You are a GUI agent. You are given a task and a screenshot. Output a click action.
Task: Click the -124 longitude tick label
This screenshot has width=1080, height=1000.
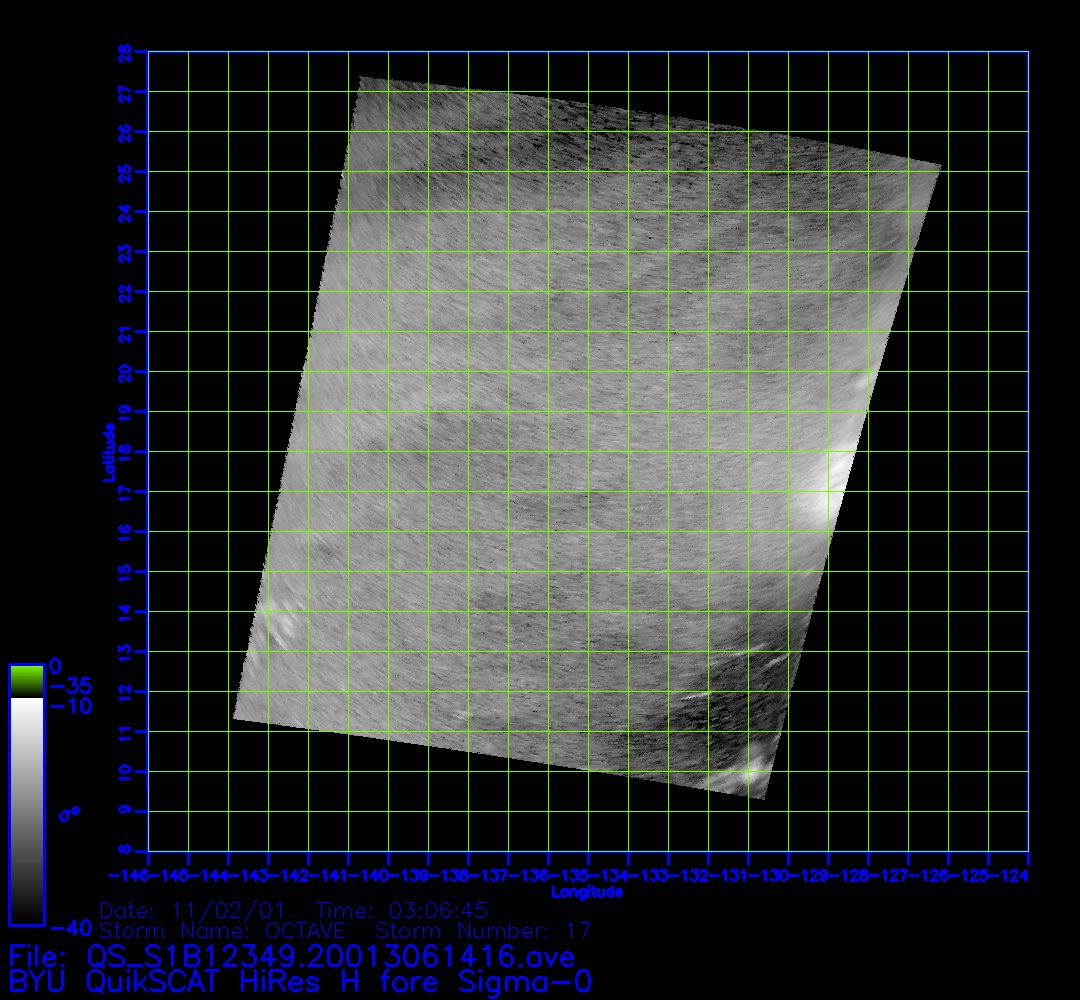[1010, 877]
